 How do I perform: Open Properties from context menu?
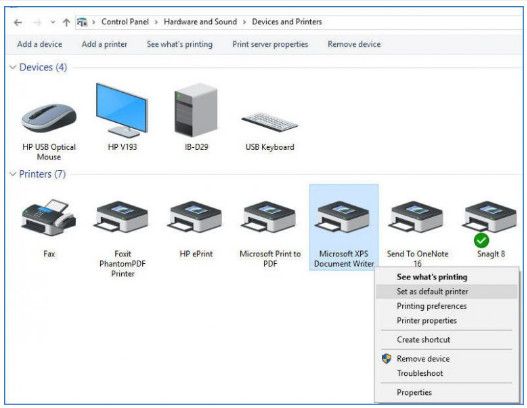click(446, 392)
